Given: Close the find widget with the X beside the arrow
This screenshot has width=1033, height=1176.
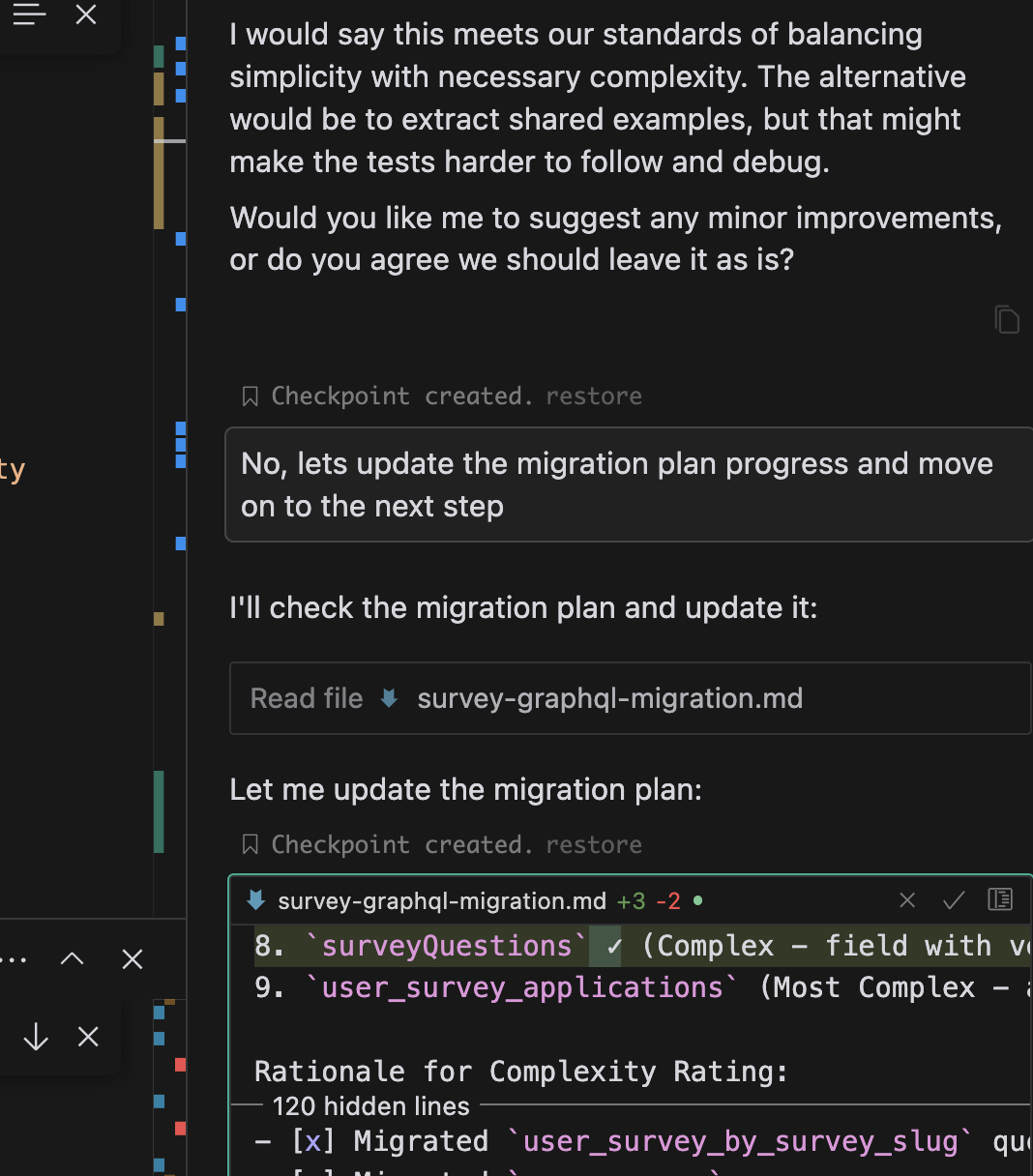Looking at the screenshot, I should coord(88,1037).
